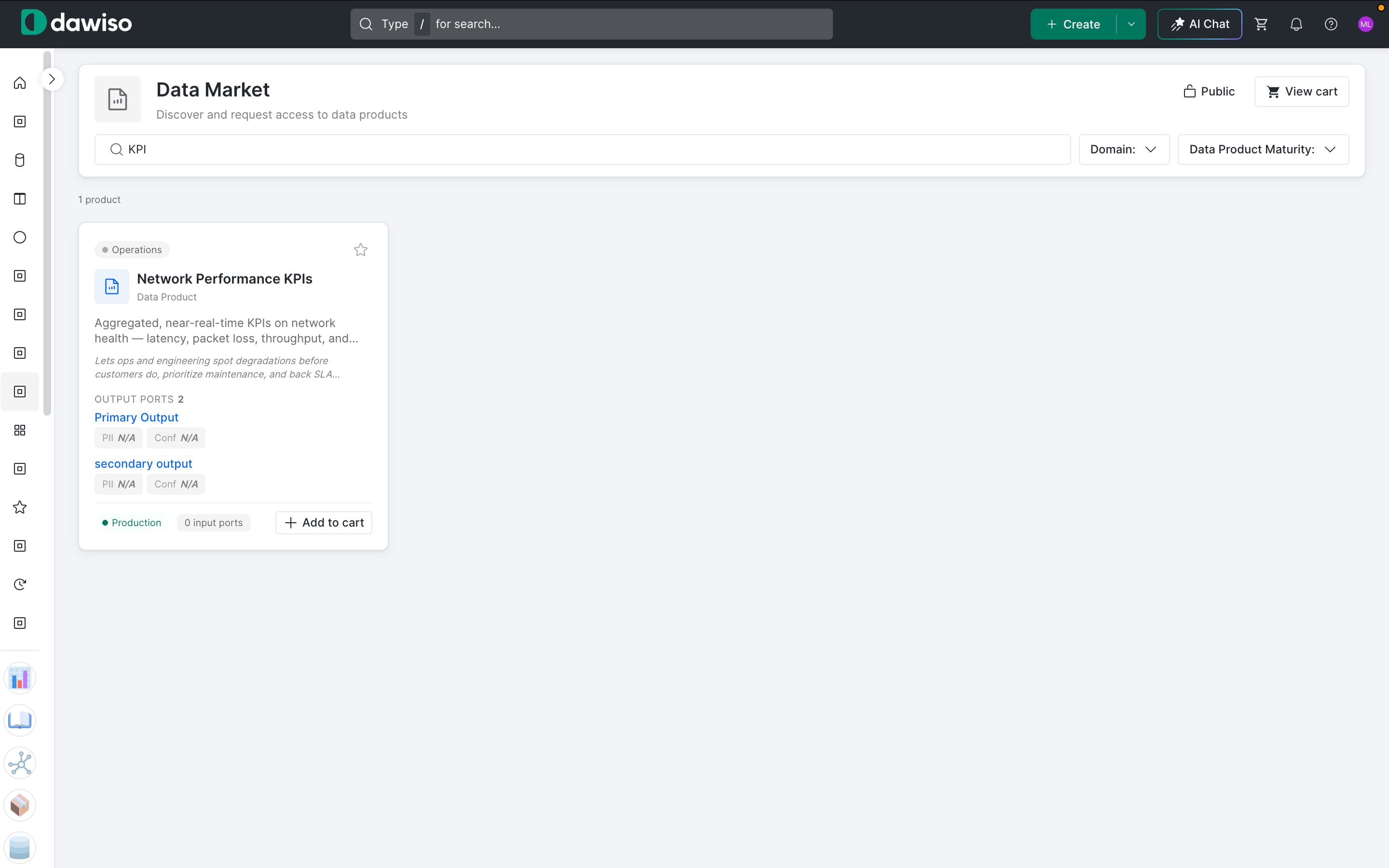
Task: Open the Primary Output port link
Action: [x=136, y=417]
